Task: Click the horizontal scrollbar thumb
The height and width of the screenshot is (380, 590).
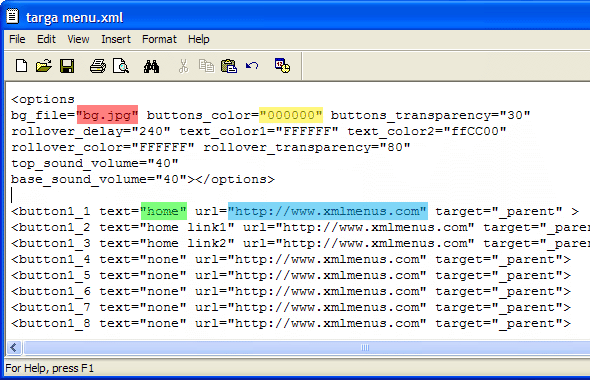Action: 365,347
